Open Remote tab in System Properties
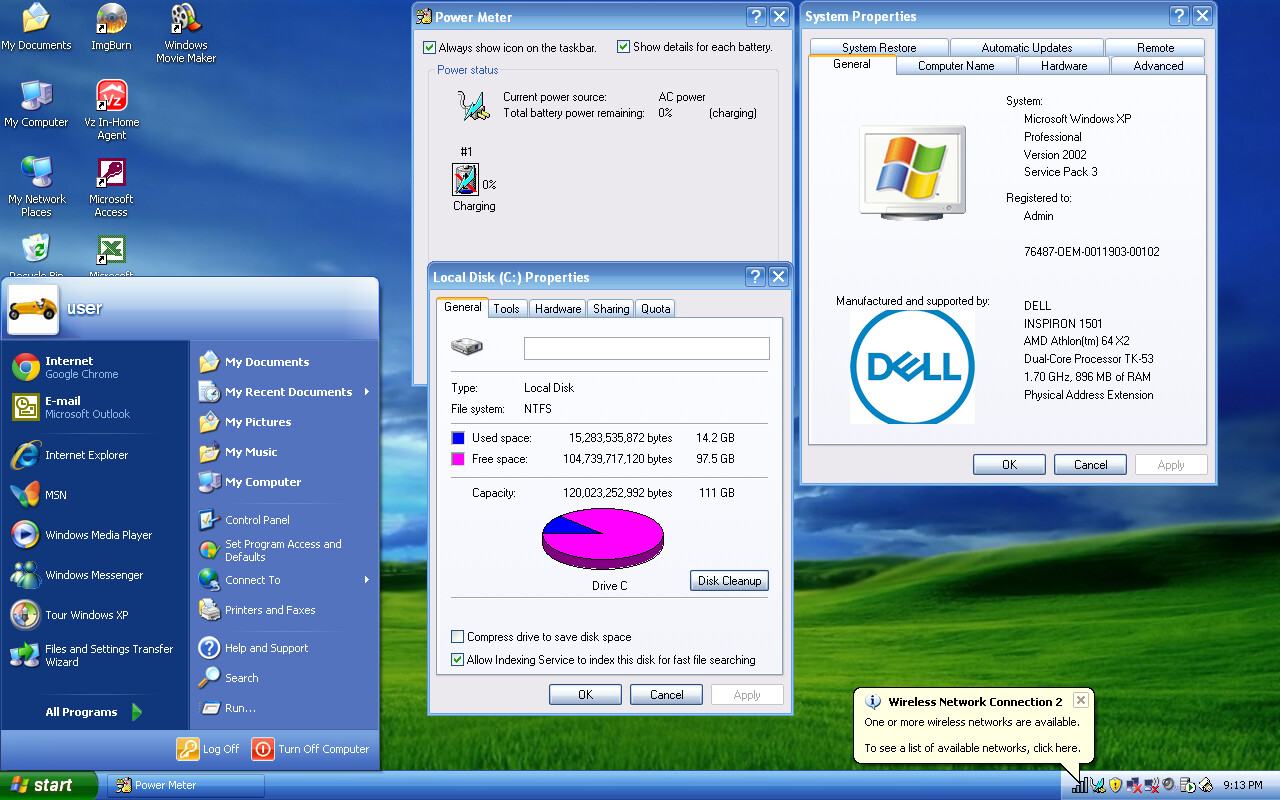This screenshot has width=1280, height=800. 1155,48
